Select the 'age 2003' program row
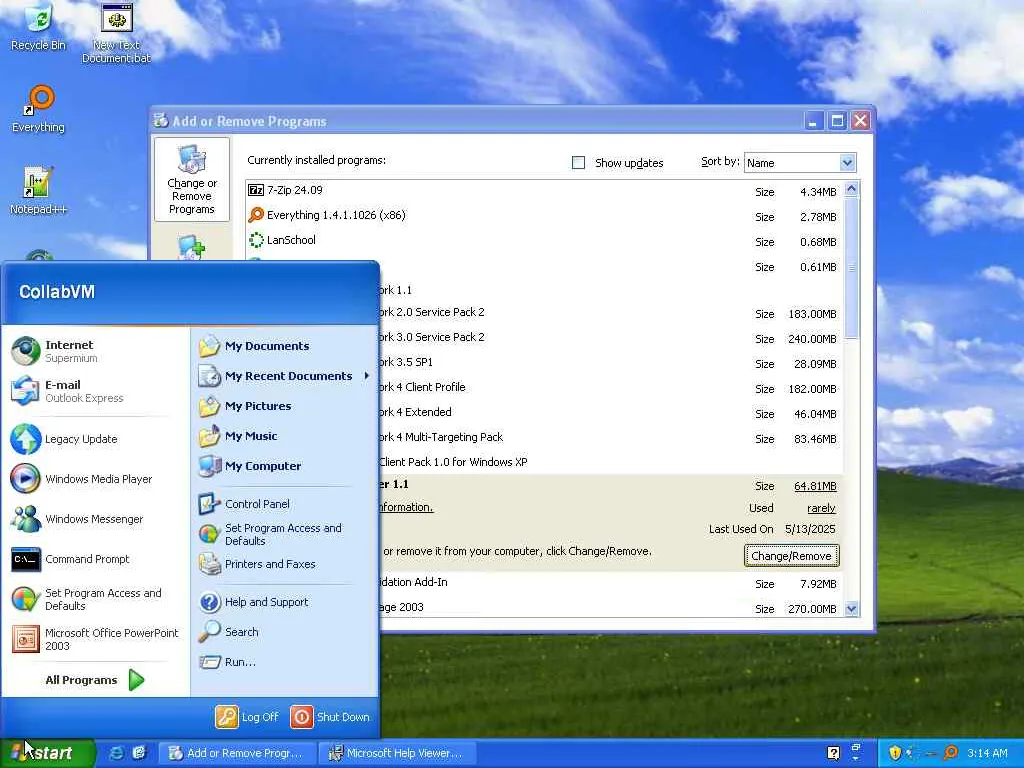 611,607
